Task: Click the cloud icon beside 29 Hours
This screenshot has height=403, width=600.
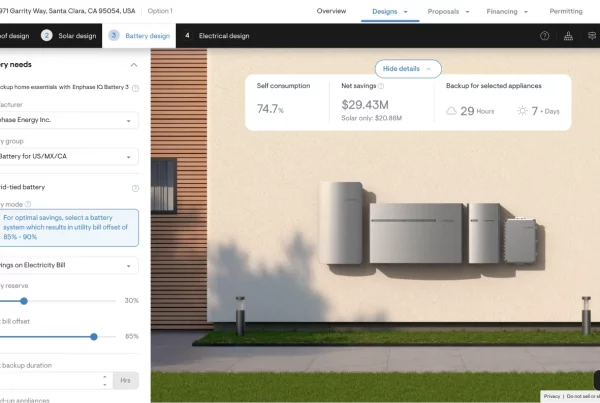Action: (x=453, y=110)
